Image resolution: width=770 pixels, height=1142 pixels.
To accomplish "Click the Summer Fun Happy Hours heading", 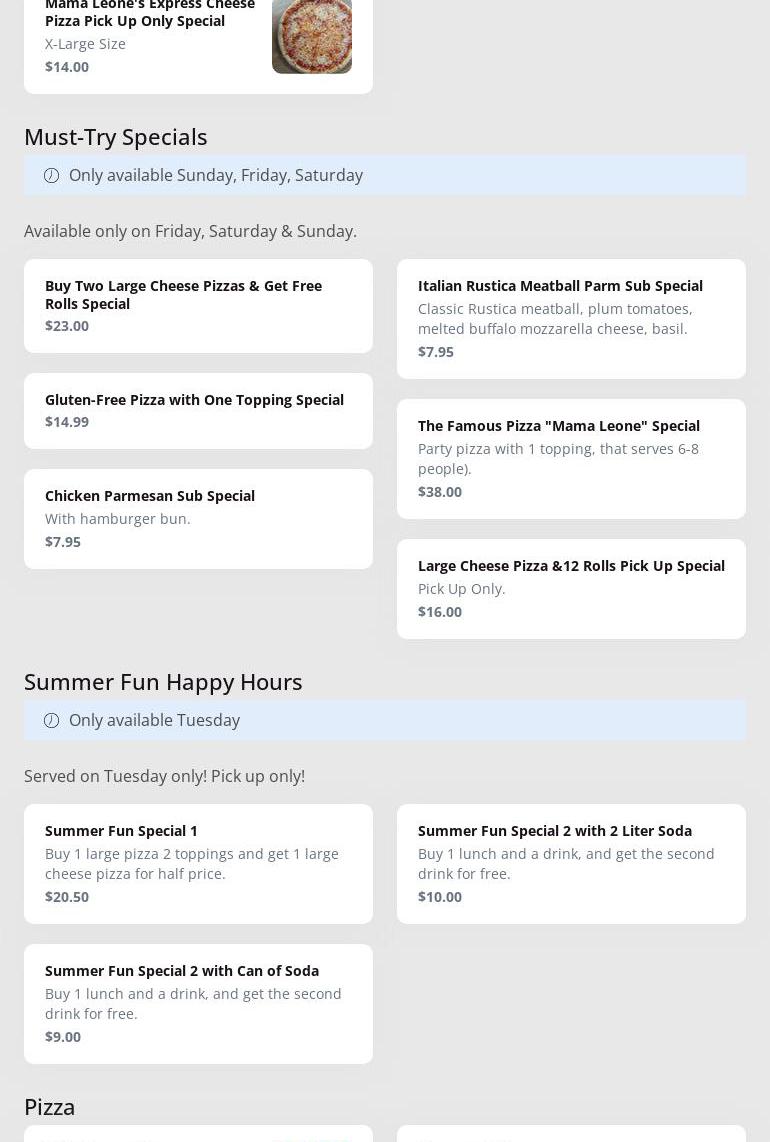I will pos(163,681).
